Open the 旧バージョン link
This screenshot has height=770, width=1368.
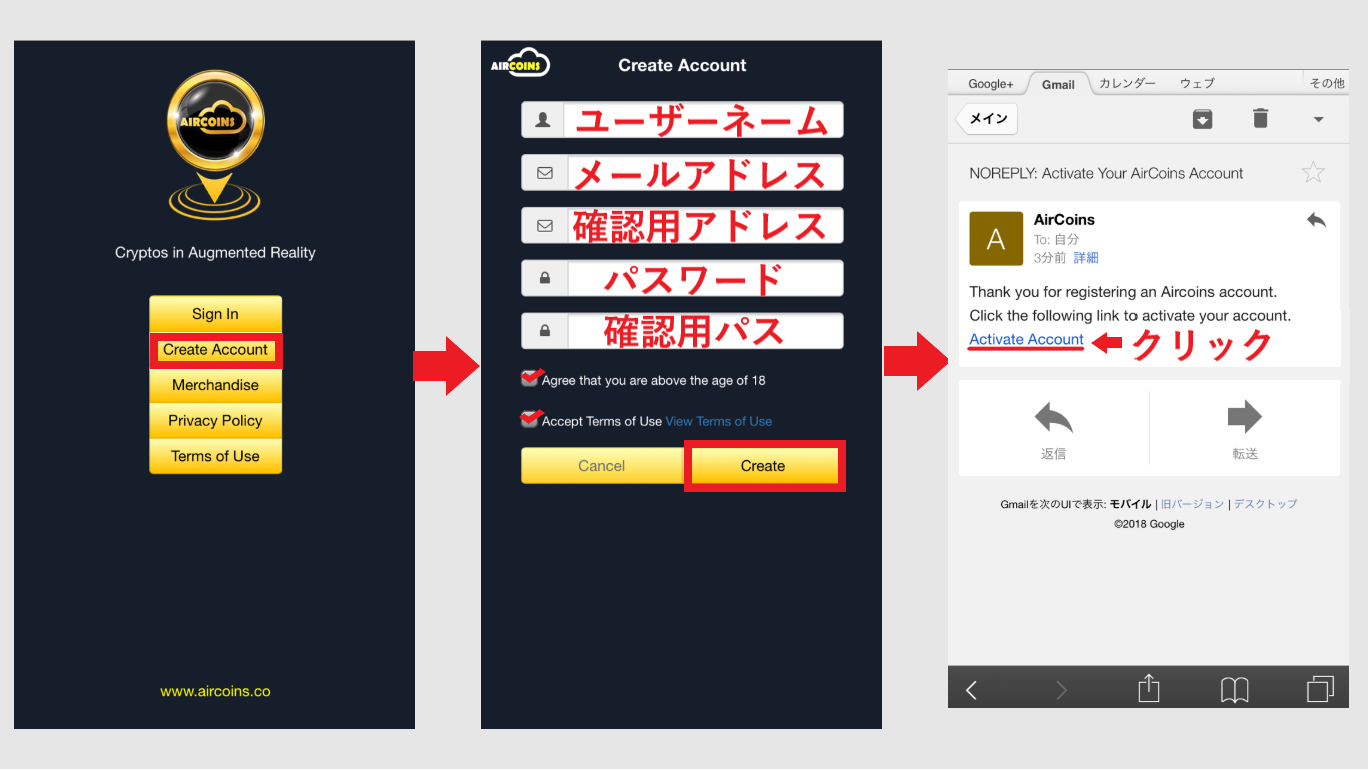[x=1193, y=504]
